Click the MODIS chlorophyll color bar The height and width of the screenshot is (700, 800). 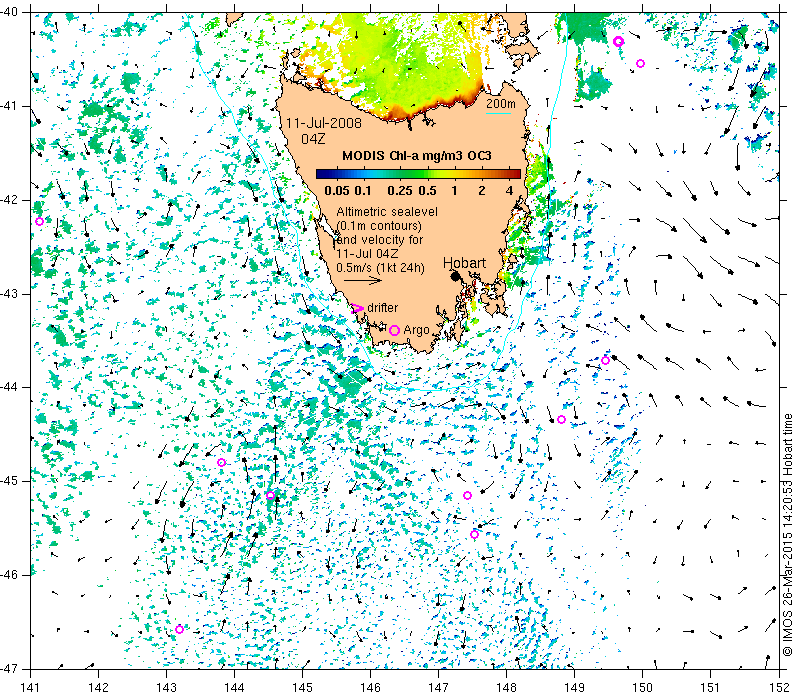point(418,174)
